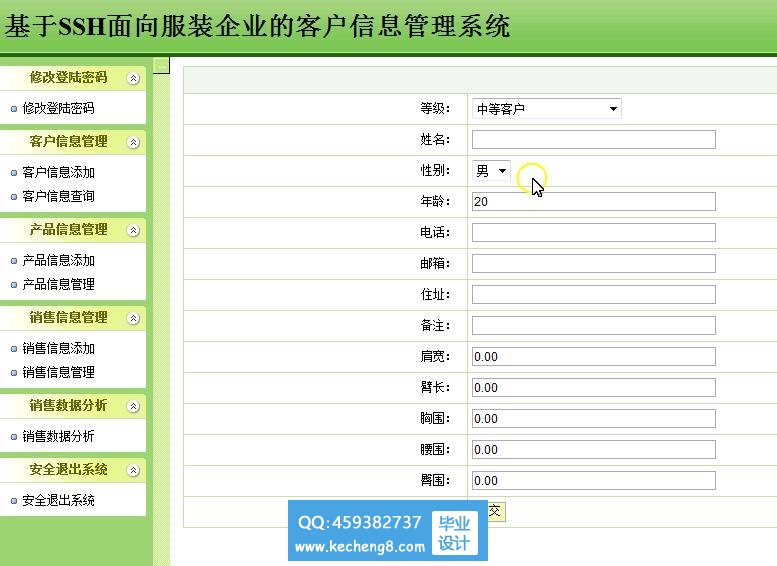This screenshot has width=777, height=566.
Task: Open 销售数据分析 link
Action: (x=58, y=436)
